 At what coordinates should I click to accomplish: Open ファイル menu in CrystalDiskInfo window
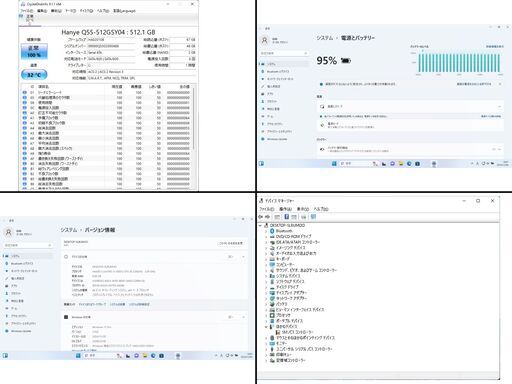point(26,11)
